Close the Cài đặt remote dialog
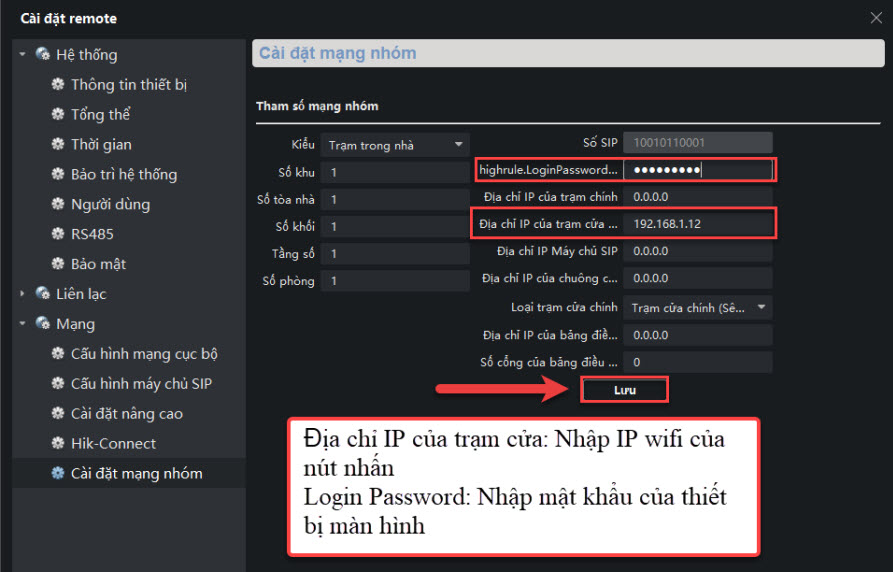Image resolution: width=893 pixels, height=572 pixels. coord(876,17)
